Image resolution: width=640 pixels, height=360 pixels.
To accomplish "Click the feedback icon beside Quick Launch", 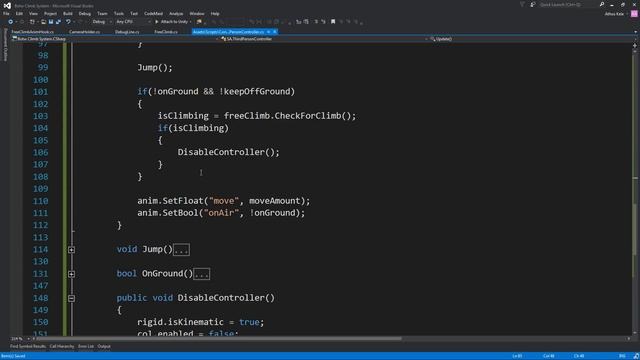I will coord(533,4).
